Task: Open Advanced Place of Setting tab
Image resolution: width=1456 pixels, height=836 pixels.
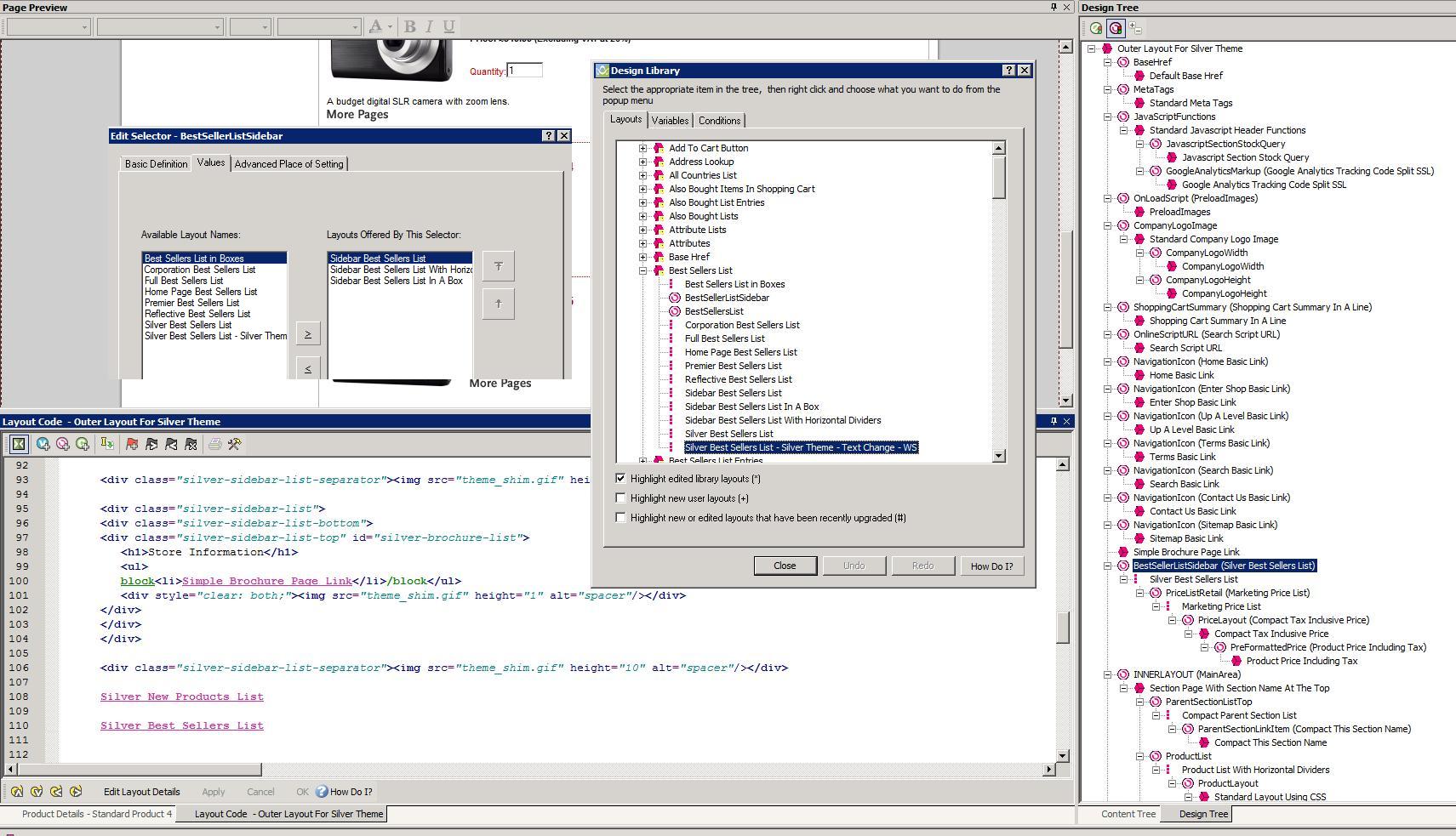Action: [x=288, y=164]
